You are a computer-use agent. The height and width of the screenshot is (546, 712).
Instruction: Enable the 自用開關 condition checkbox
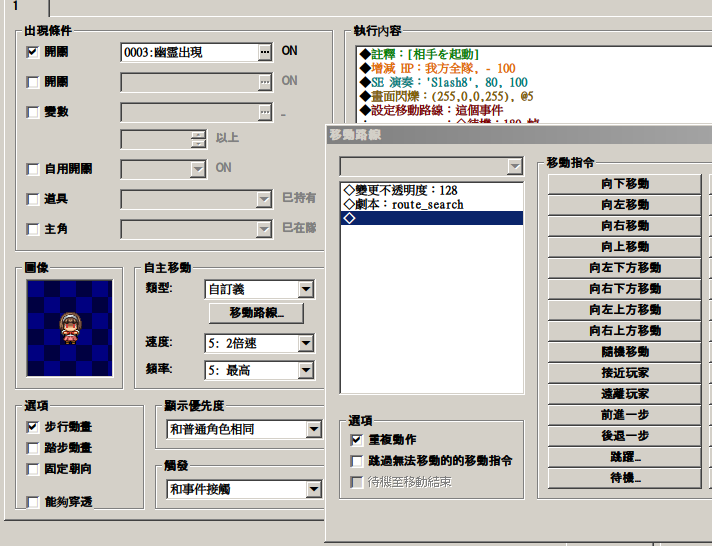coord(33,169)
